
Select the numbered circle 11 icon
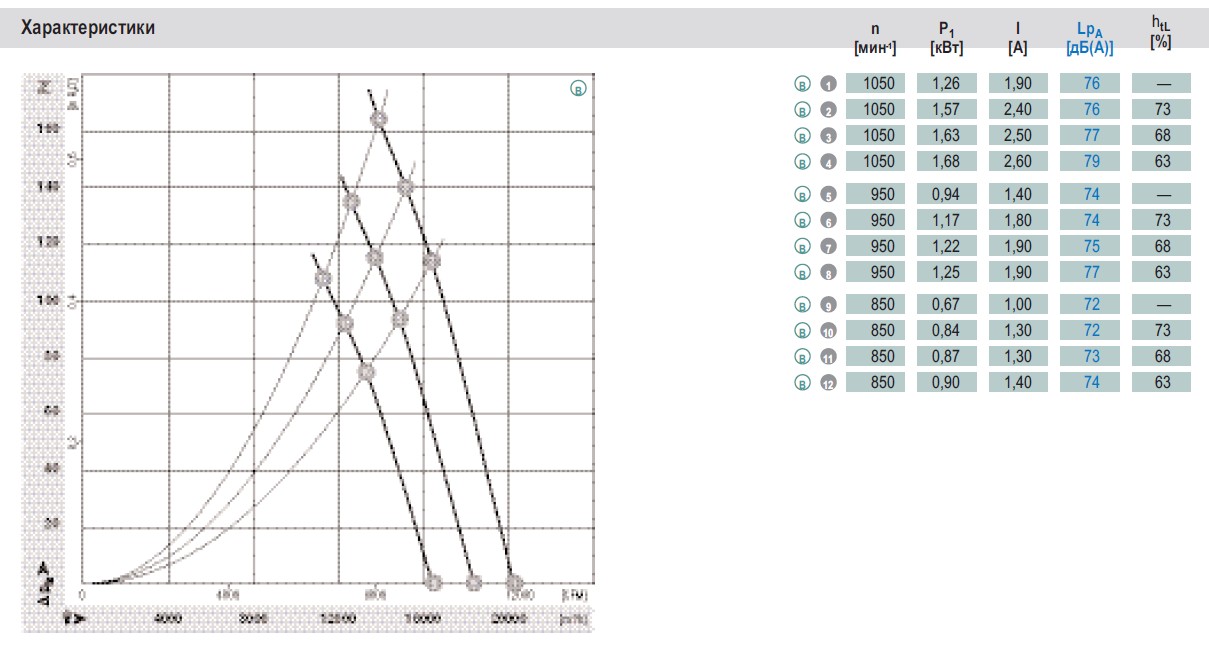(828, 357)
